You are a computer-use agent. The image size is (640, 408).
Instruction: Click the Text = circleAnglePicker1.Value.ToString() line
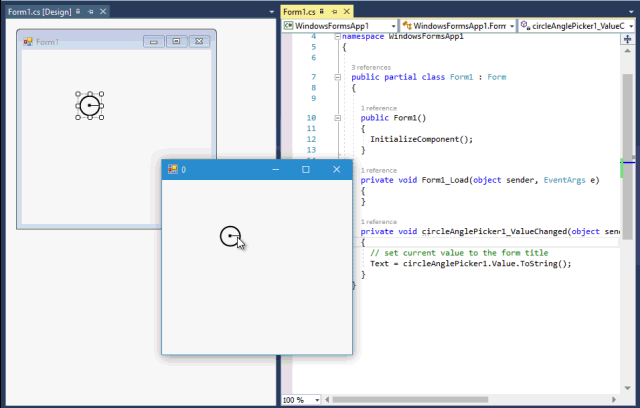(471, 264)
